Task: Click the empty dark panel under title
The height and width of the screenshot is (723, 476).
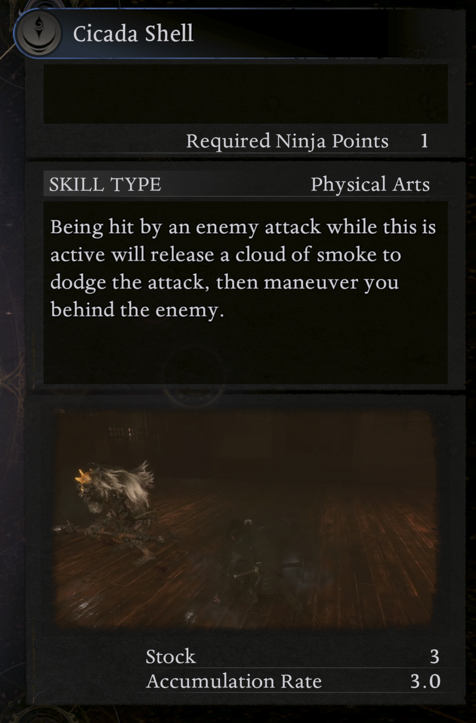Action: pos(245,94)
